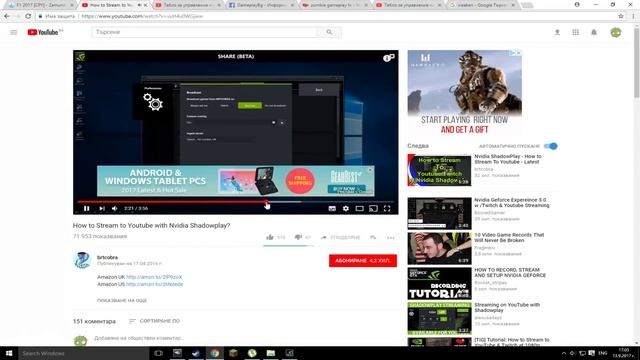Bookmark page with the star icon
Viewport: 640px width, 360px height.
[x=621, y=16]
